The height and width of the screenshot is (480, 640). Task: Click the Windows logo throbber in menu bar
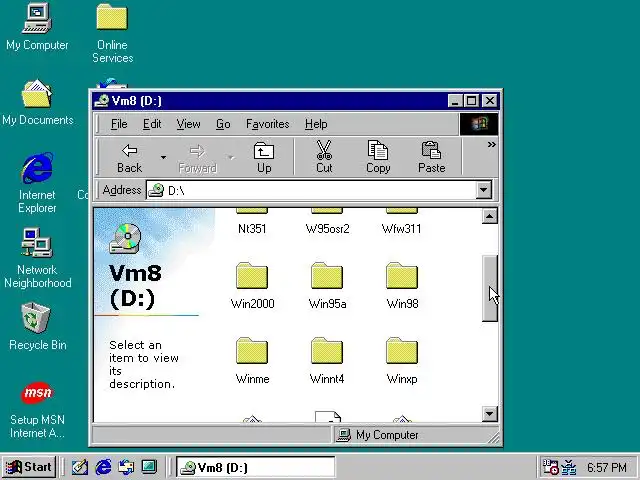coord(479,124)
